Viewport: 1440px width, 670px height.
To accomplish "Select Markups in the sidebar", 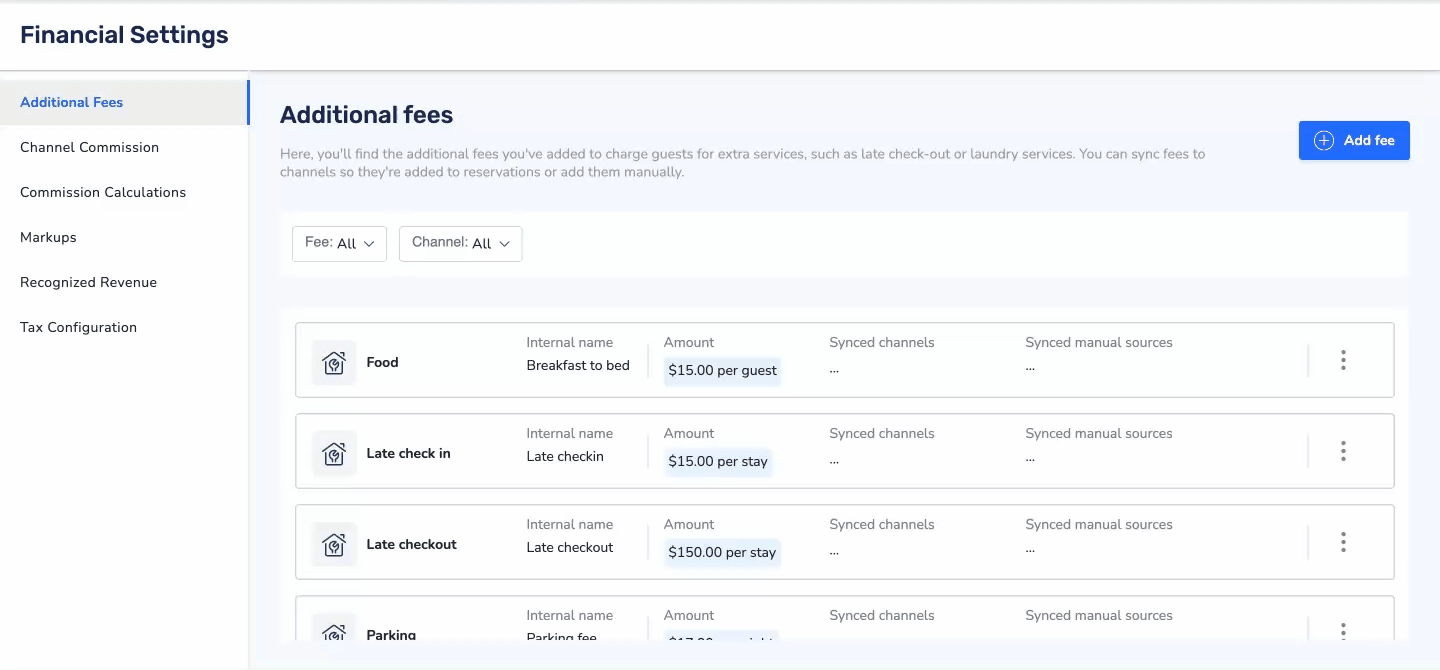I will pos(48,237).
